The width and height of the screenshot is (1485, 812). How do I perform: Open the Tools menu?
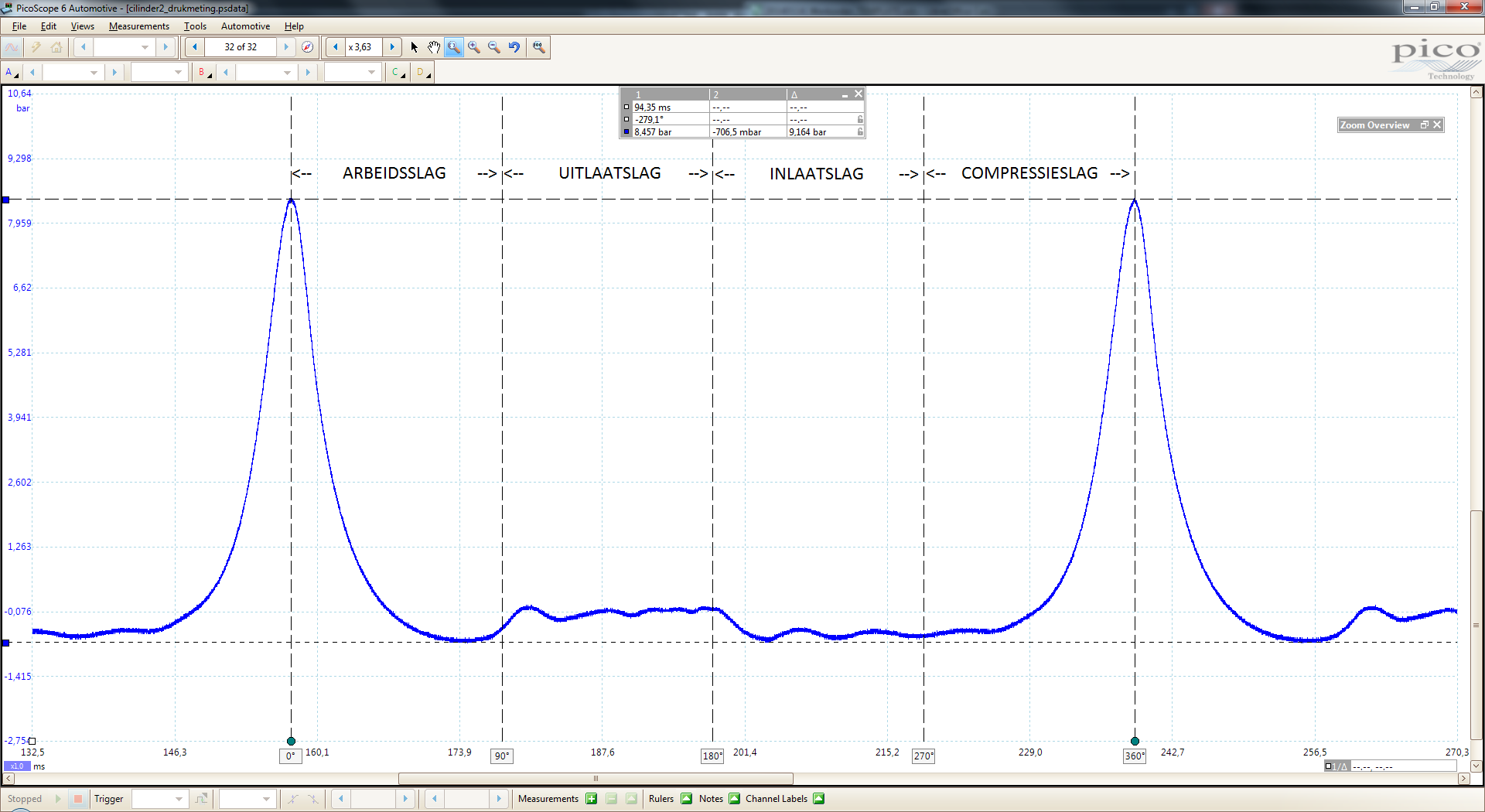tap(195, 26)
